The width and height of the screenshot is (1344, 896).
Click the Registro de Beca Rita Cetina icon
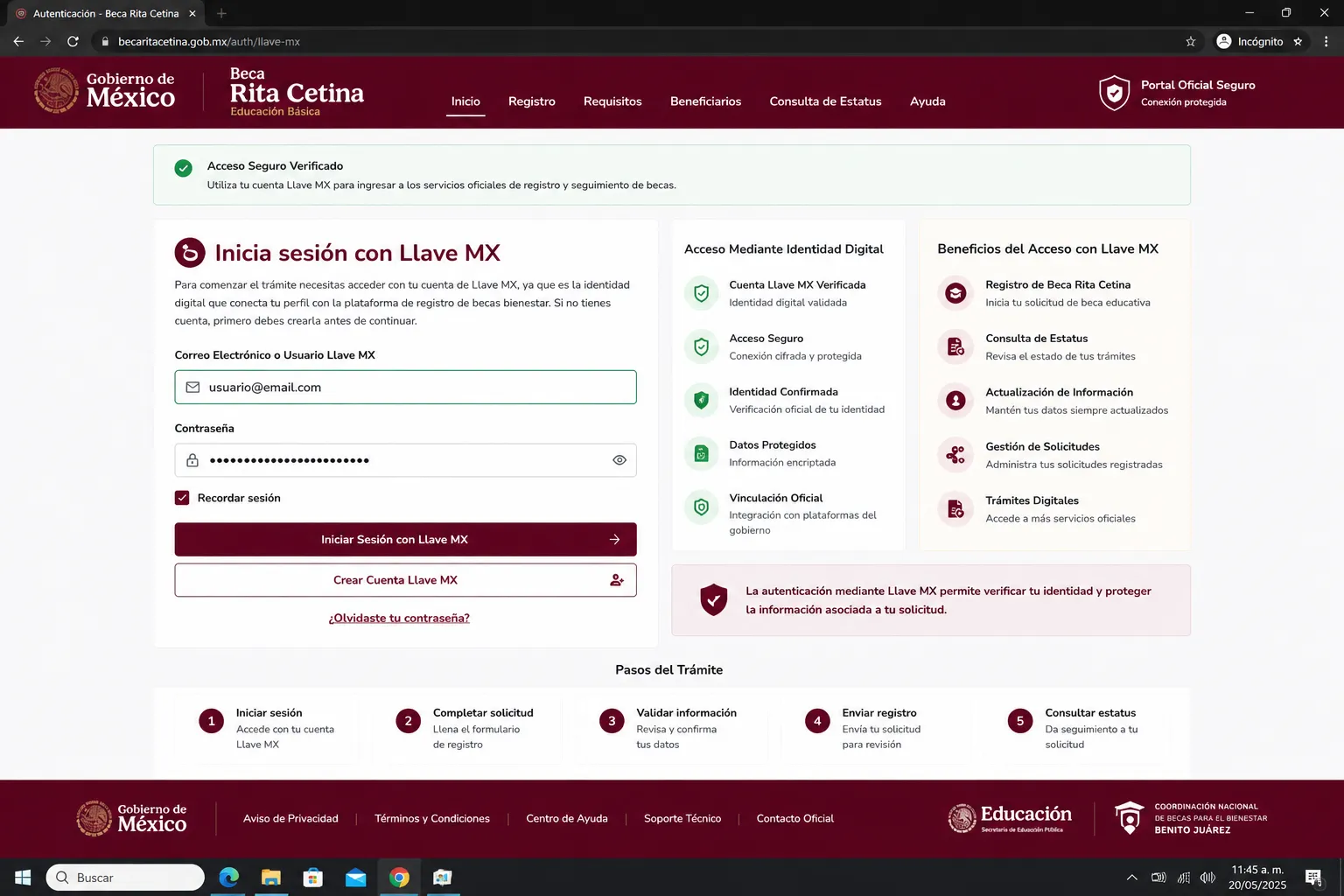click(x=955, y=293)
